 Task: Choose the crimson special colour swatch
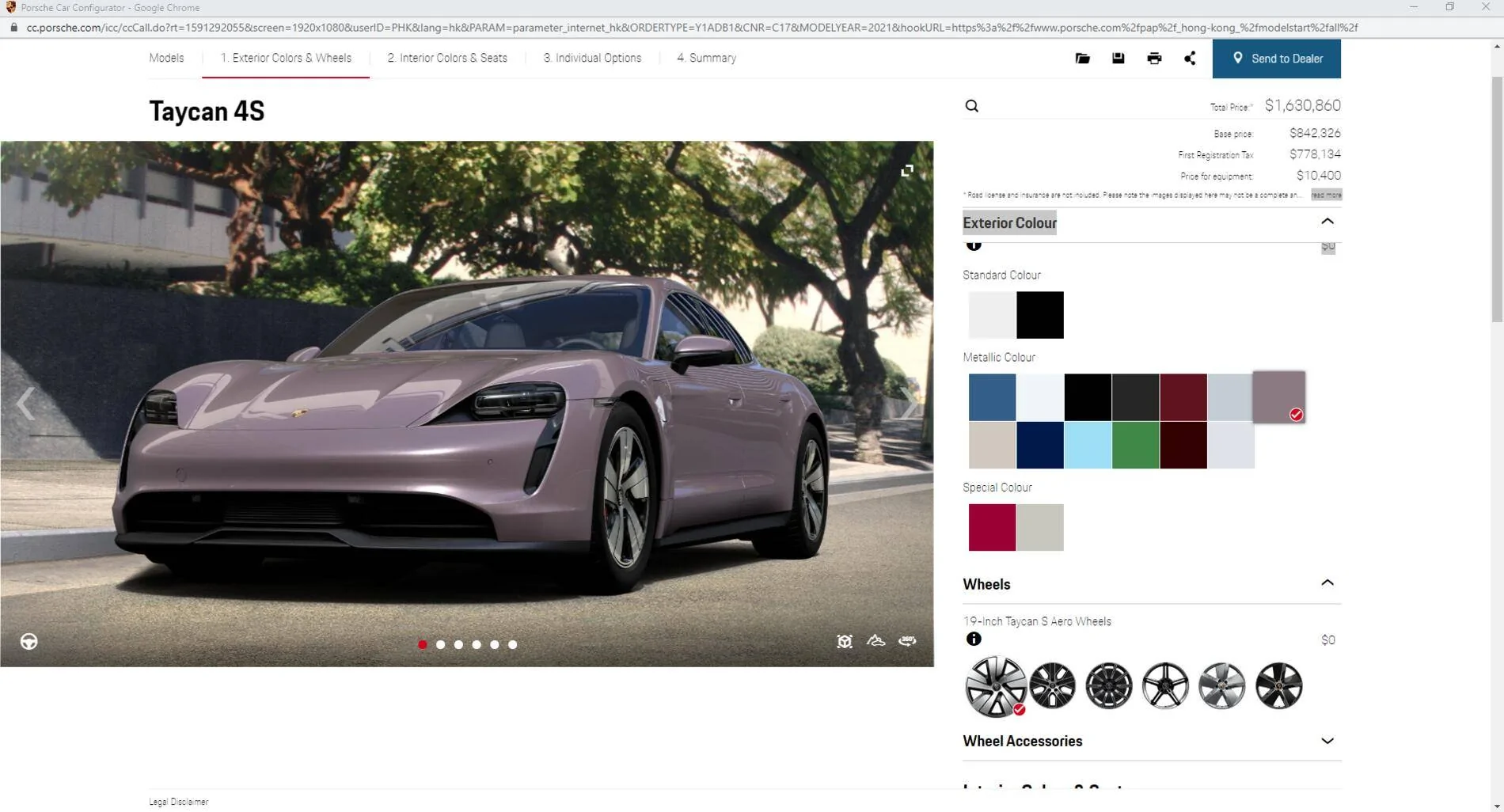tap(992, 527)
